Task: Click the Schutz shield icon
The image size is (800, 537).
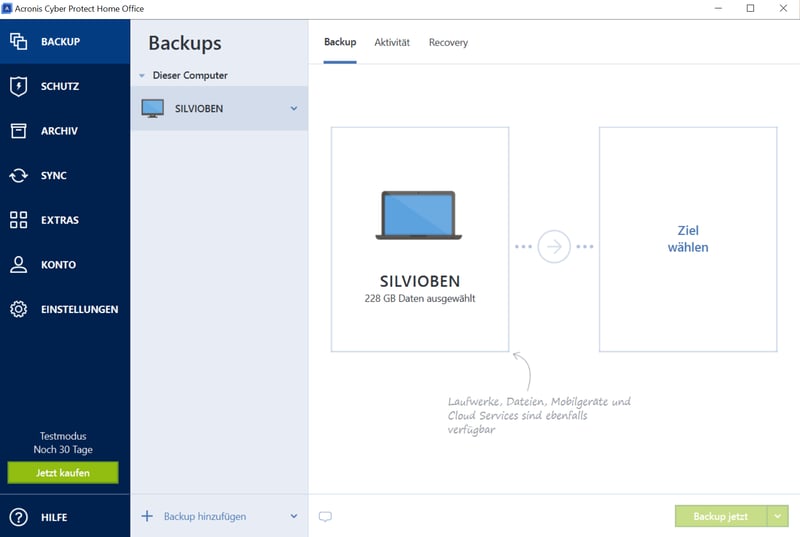Action: tap(18, 86)
